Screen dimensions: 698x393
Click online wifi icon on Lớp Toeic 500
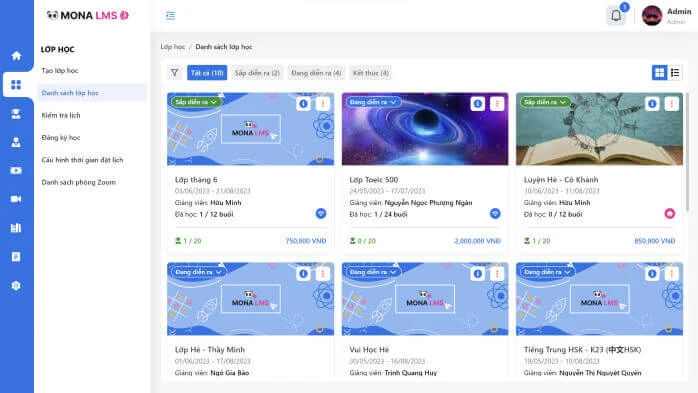pyautogui.click(x=495, y=214)
